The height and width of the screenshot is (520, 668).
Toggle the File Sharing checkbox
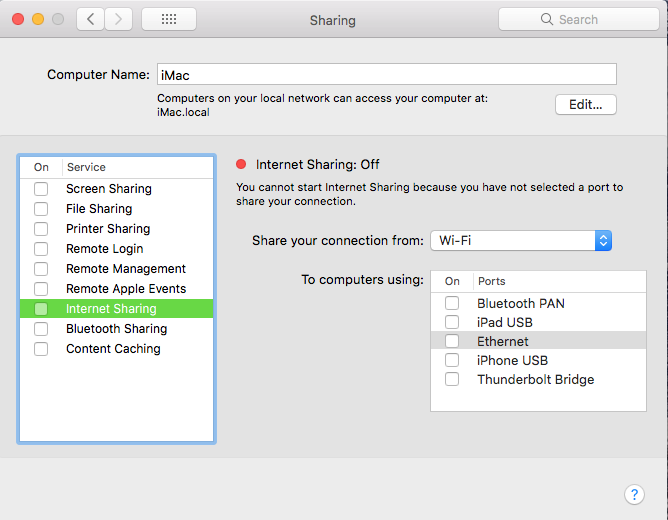[41, 209]
